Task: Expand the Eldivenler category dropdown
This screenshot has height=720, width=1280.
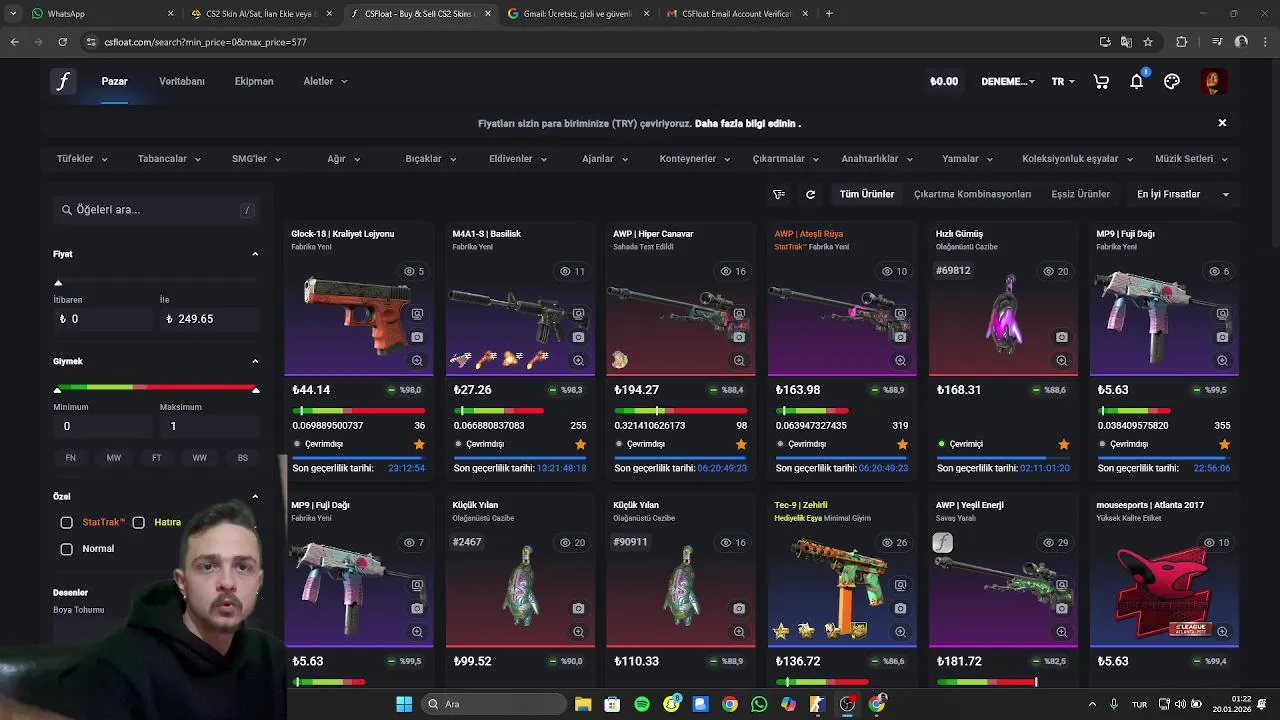Action: point(518,159)
